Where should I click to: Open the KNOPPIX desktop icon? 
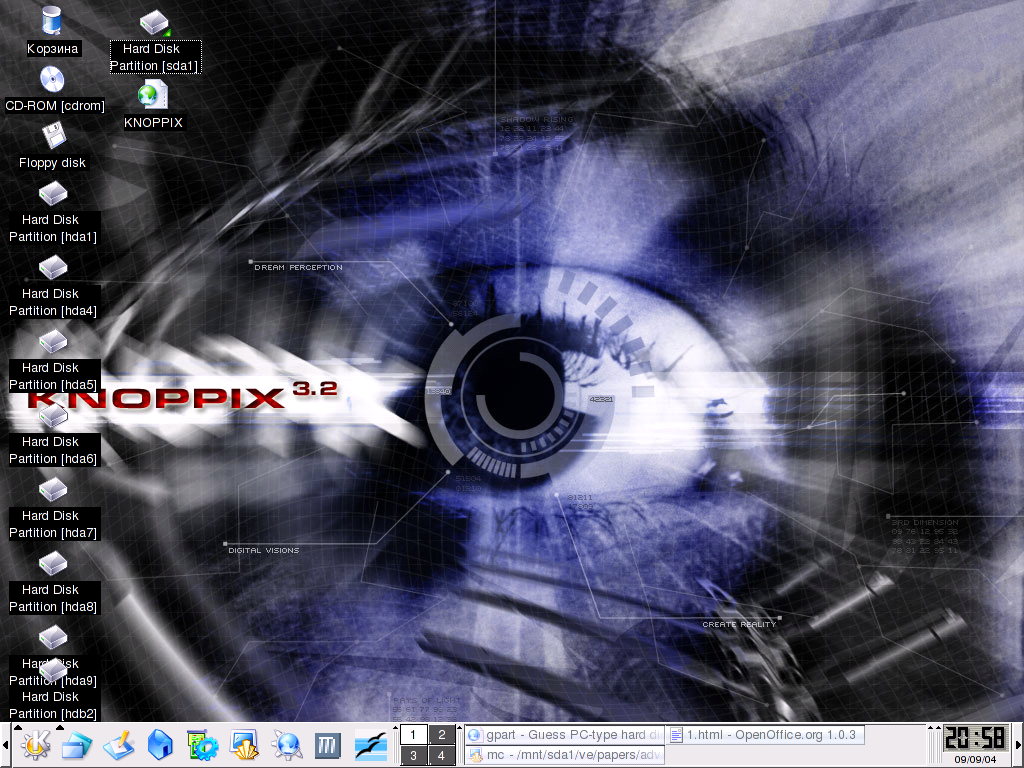(x=153, y=95)
